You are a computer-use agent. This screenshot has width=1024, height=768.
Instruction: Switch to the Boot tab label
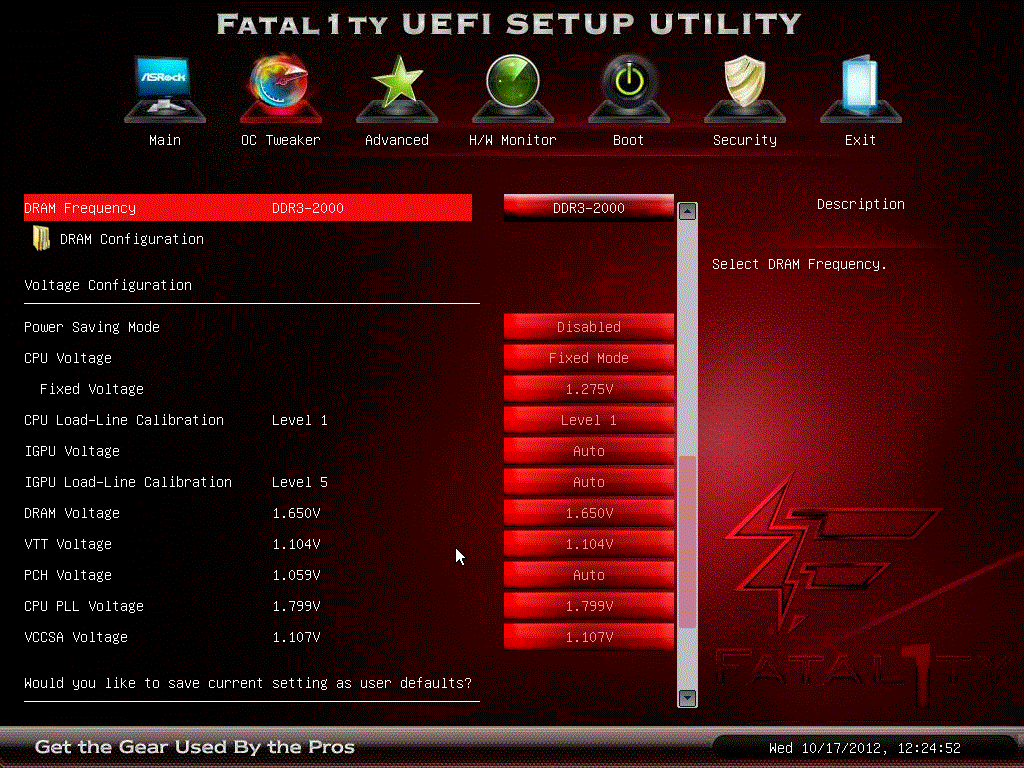tap(628, 140)
